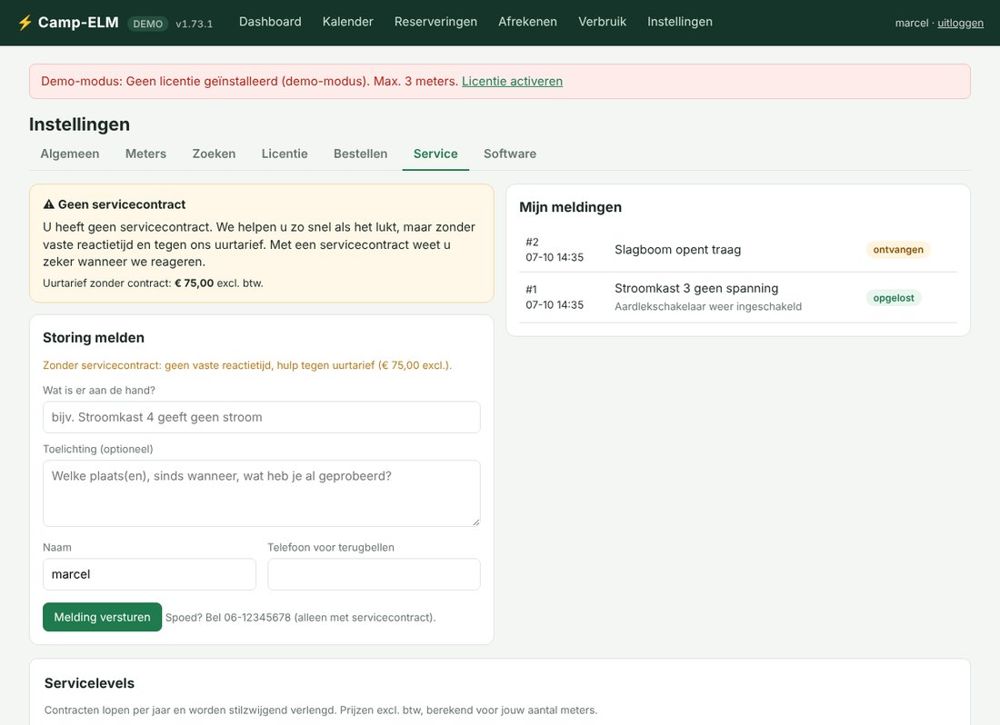1000x725 pixels.
Task: Click the version number v1.73.1
Action: tap(194, 24)
